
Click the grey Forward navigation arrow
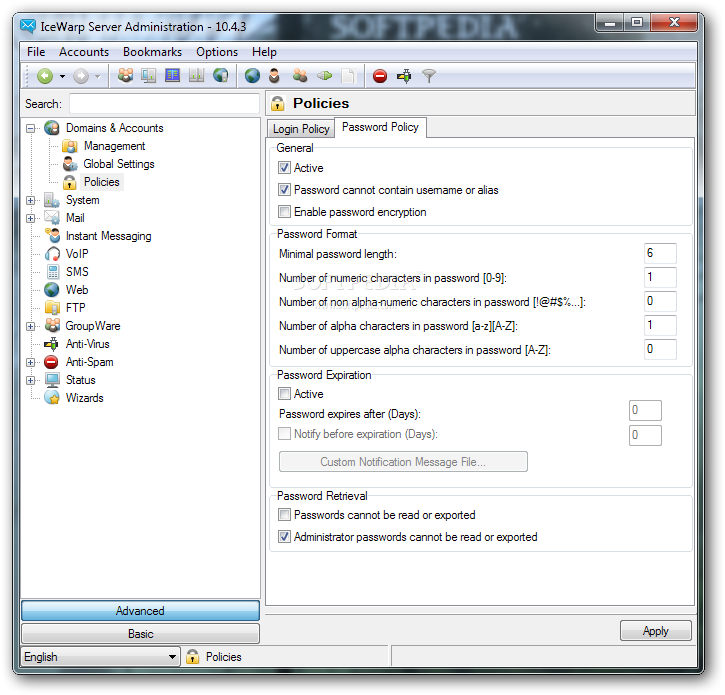click(x=81, y=76)
